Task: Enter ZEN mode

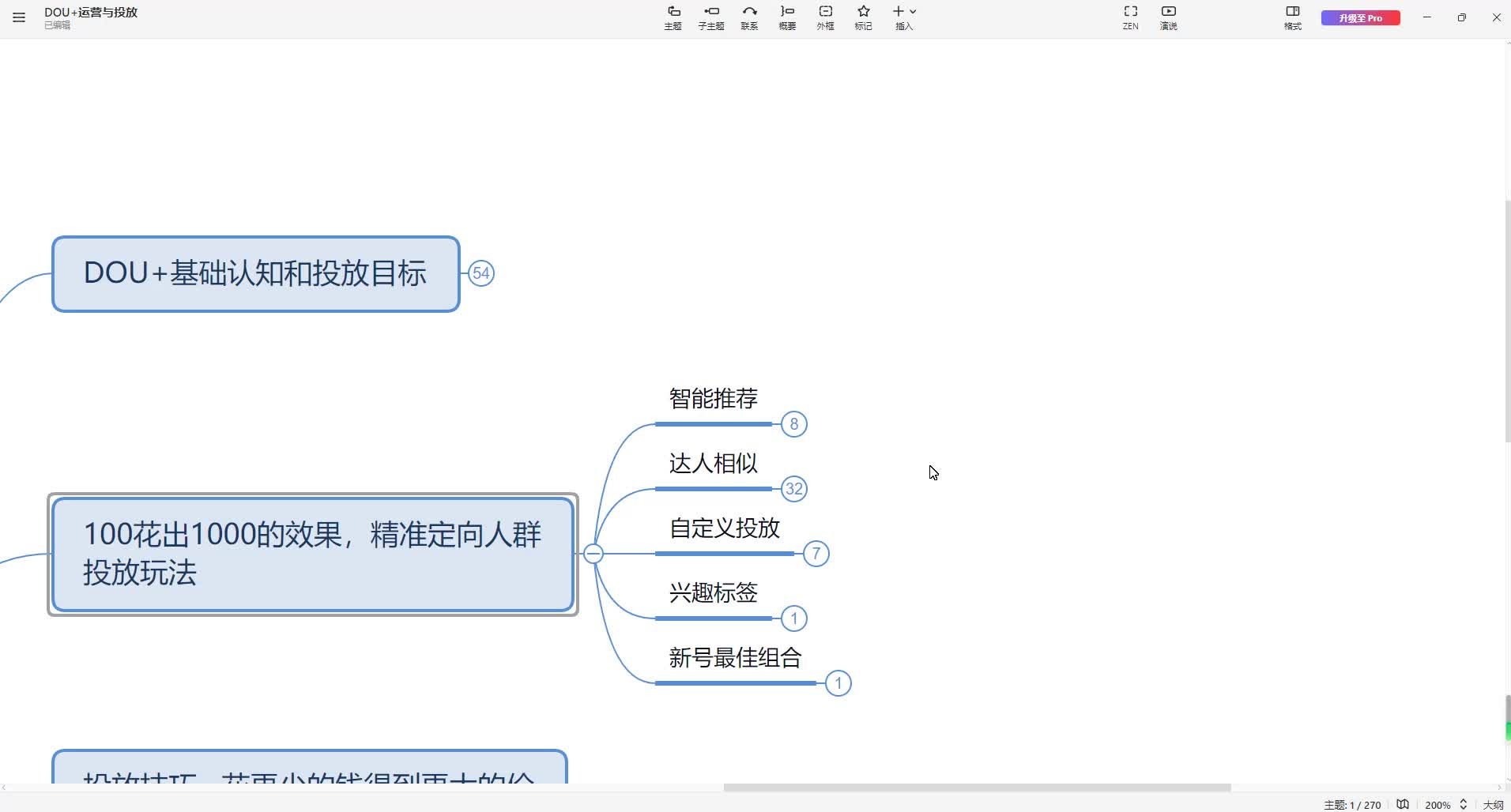Action: (x=1131, y=17)
